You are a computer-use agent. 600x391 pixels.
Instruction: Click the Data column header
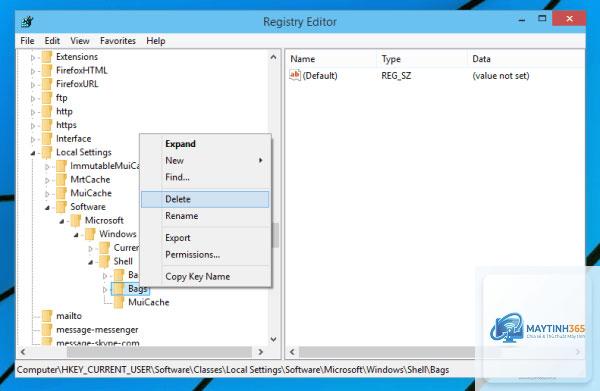pos(526,59)
